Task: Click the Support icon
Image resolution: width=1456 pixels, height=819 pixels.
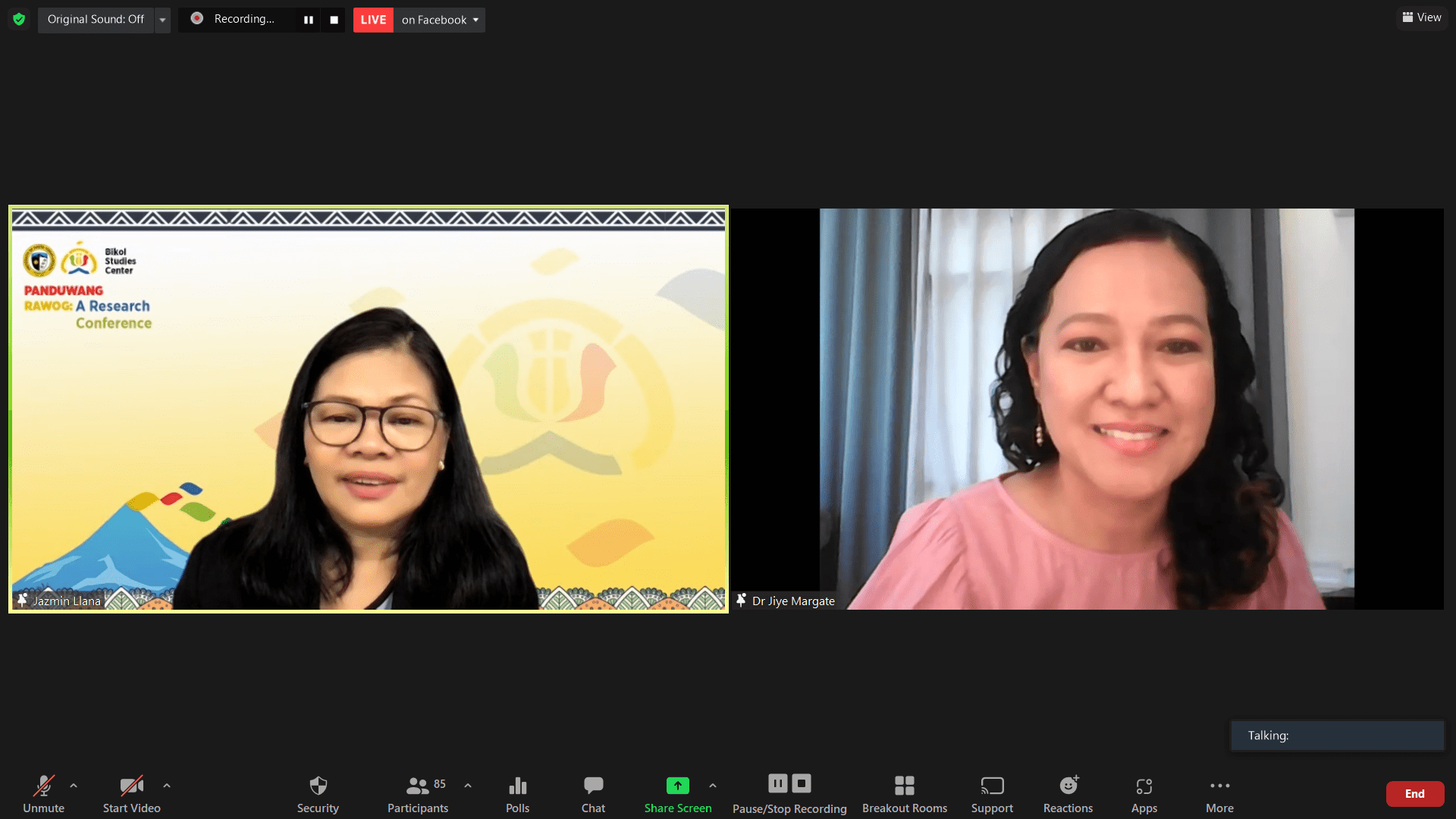Action: 992,793
